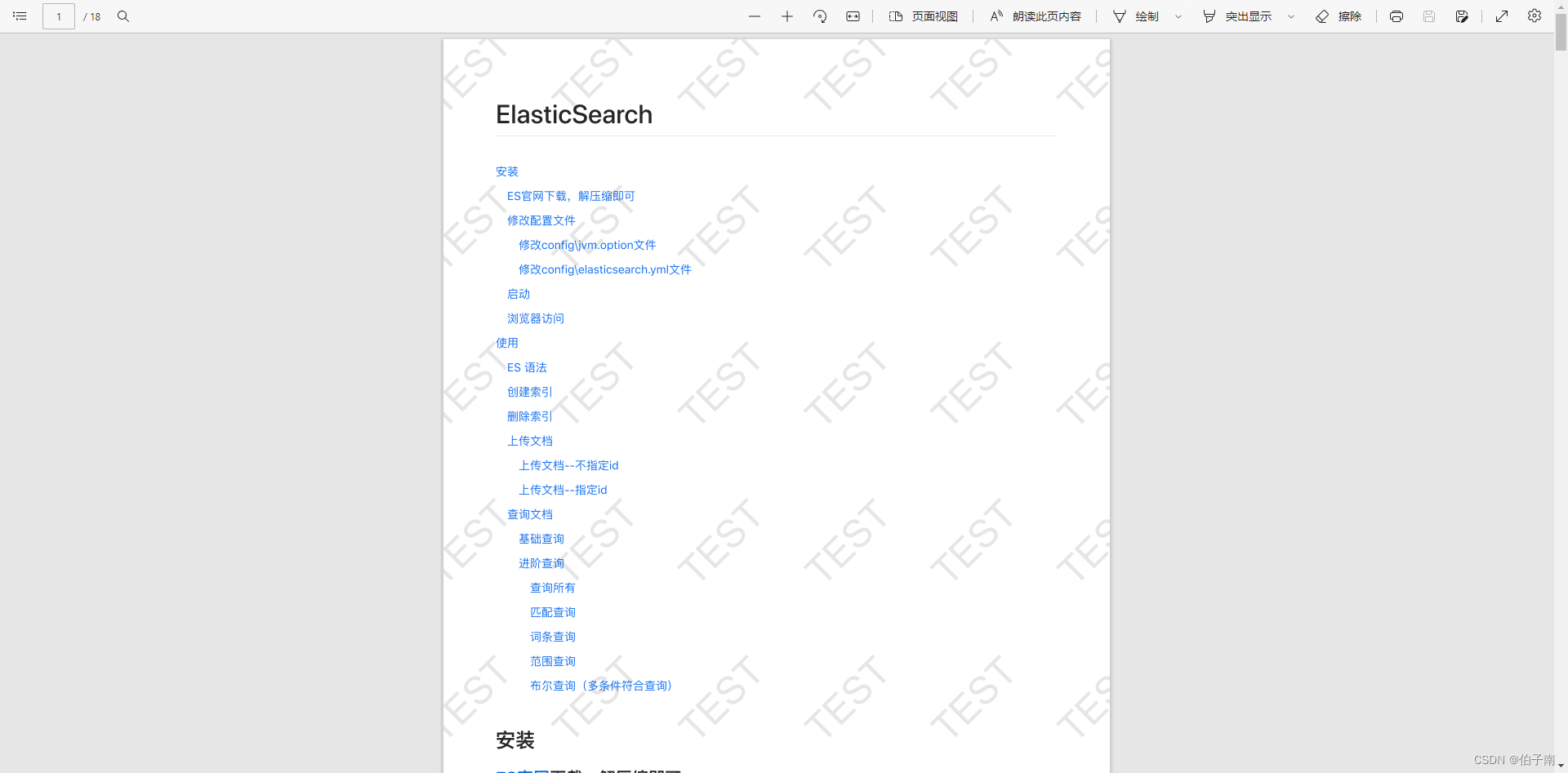Click the 安装 section heading
The height and width of the screenshot is (773, 1568).
pyautogui.click(x=515, y=740)
